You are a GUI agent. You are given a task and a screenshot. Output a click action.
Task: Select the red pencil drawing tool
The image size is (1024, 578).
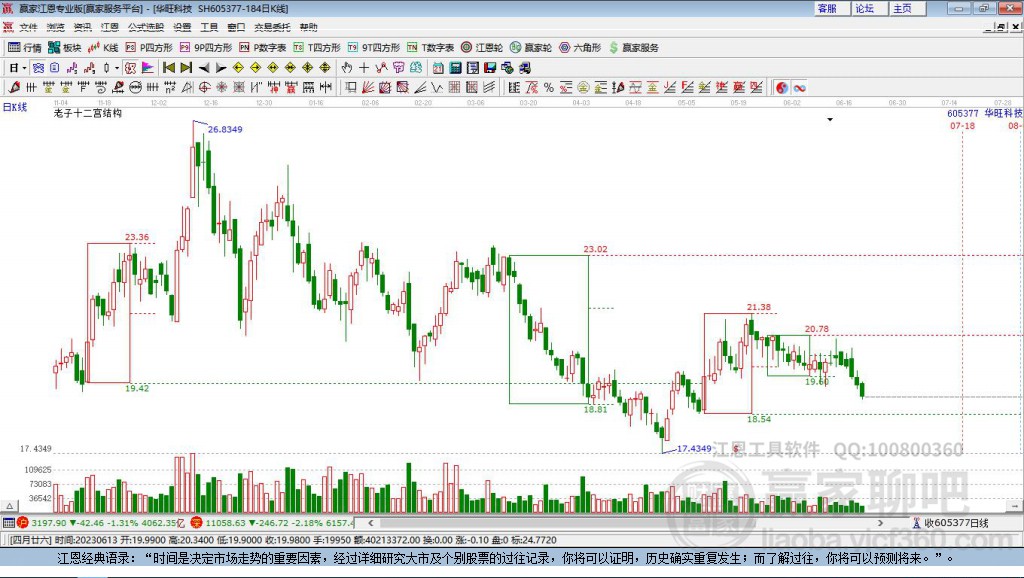pyautogui.click(x=14, y=88)
